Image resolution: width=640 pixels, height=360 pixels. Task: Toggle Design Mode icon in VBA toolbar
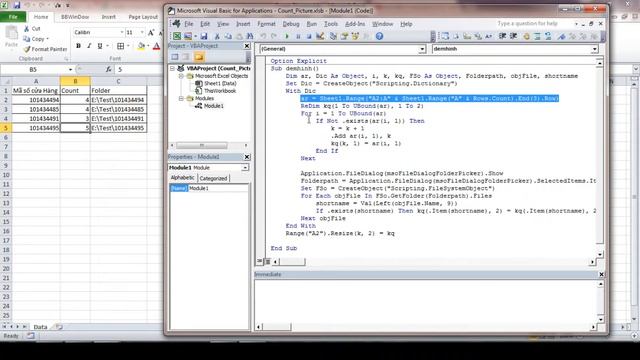pyautogui.click(x=320, y=36)
